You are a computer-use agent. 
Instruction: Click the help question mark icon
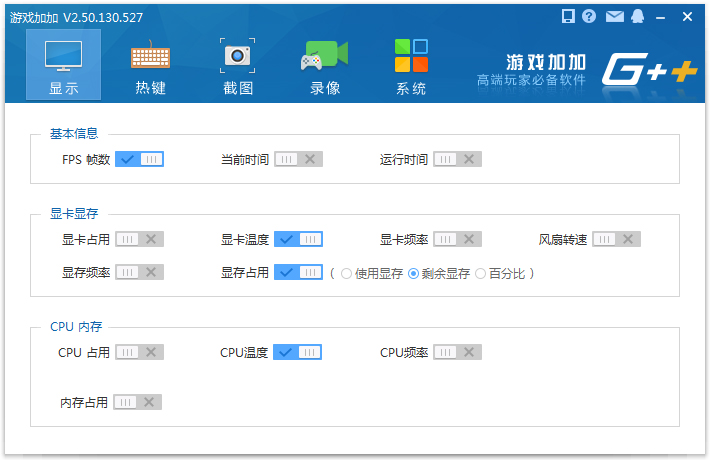pos(589,16)
